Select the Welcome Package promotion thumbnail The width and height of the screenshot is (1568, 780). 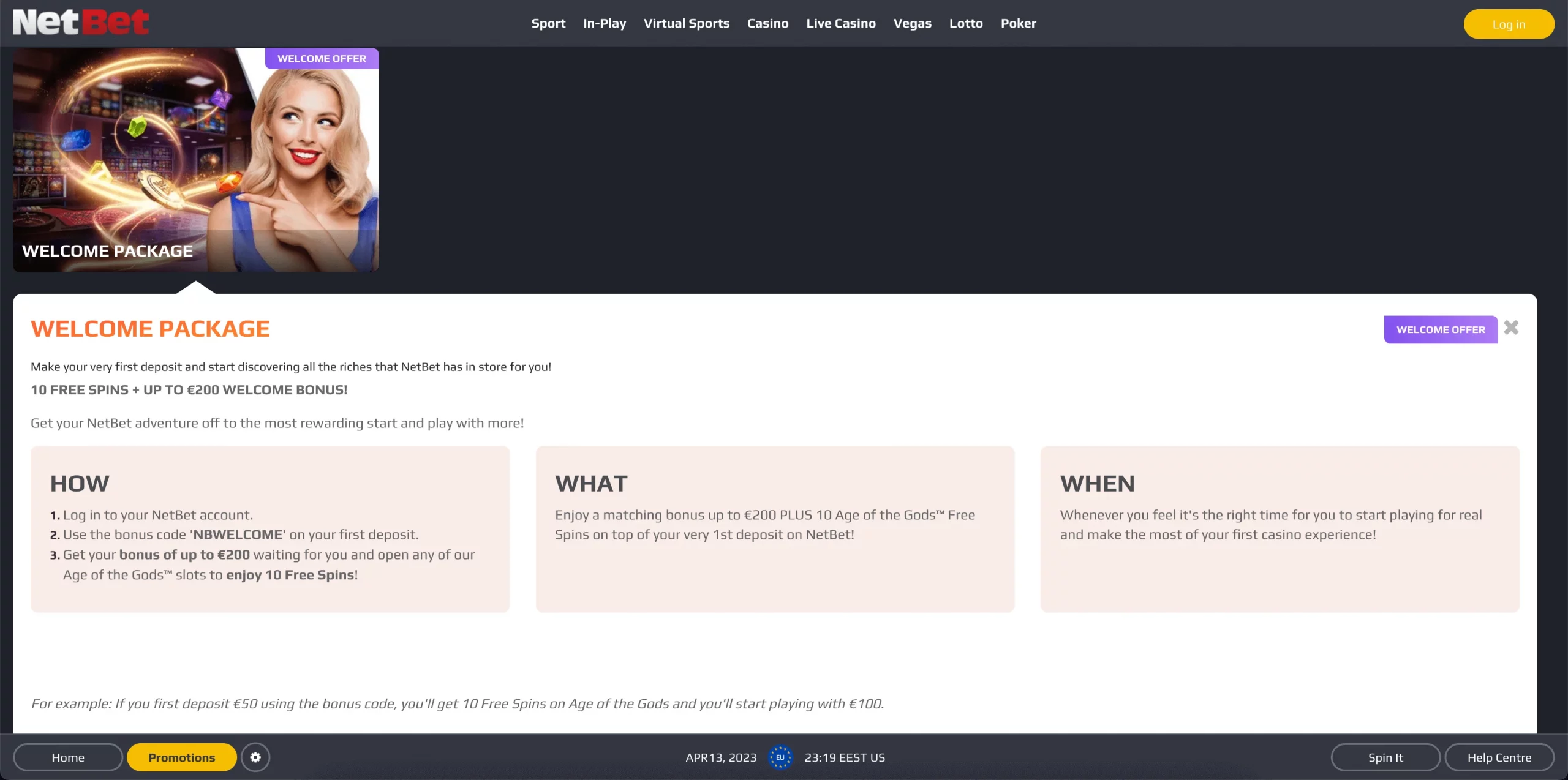pyautogui.click(x=196, y=160)
